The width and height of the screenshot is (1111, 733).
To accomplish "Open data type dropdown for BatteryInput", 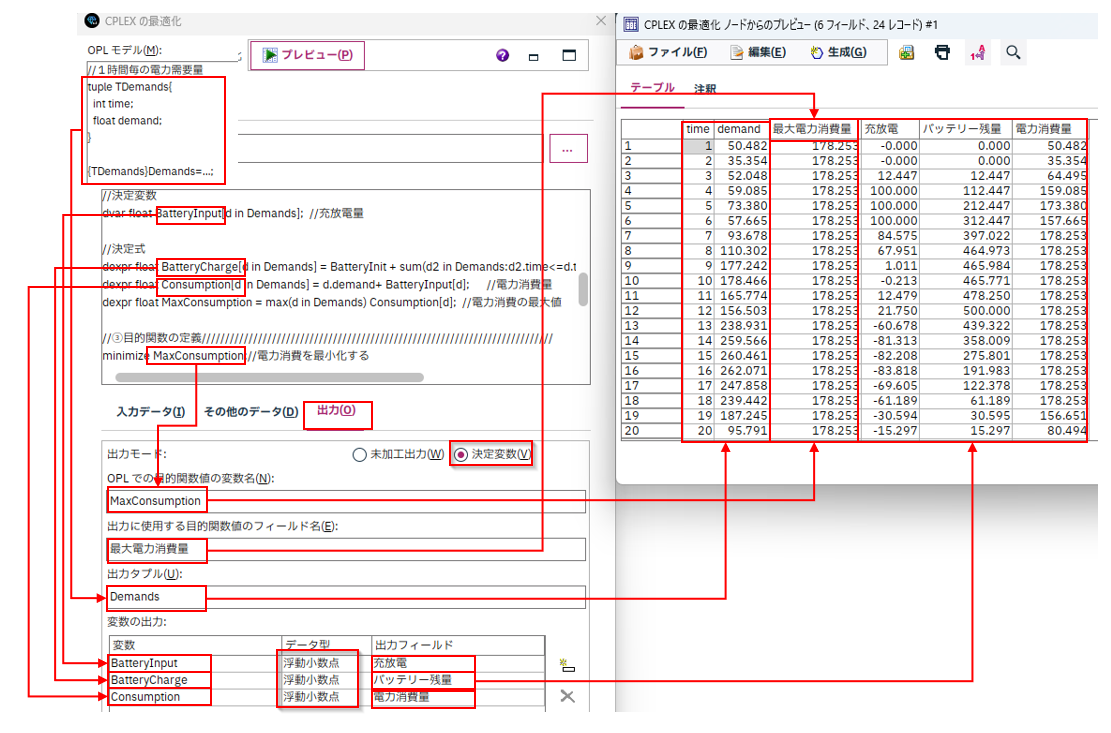I will click(326, 663).
